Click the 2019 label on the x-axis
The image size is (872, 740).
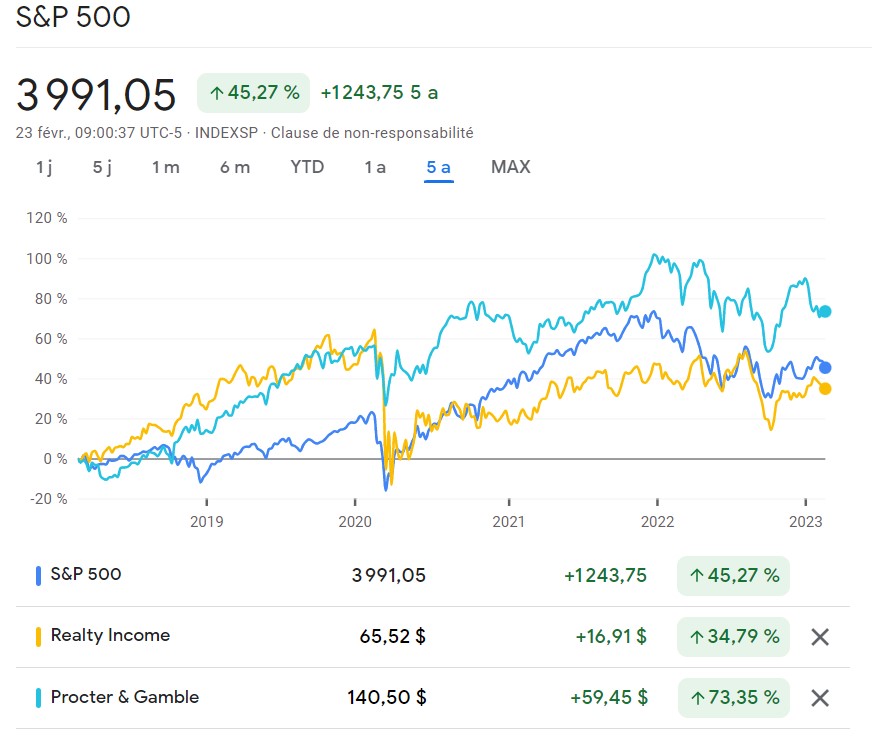pyautogui.click(x=206, y=522)
